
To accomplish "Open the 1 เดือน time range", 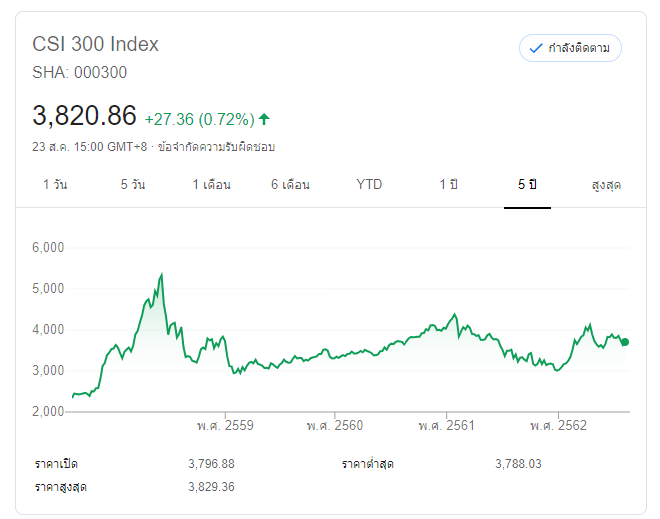I will pyautogui.click(x=212, y=185).
